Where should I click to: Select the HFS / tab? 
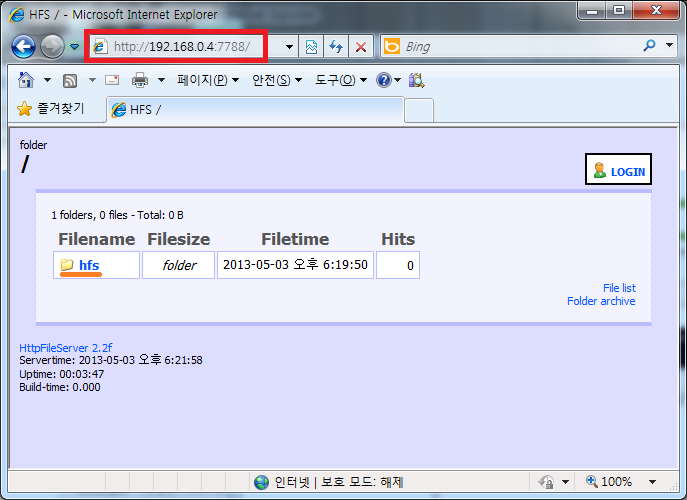click(255, 110)
